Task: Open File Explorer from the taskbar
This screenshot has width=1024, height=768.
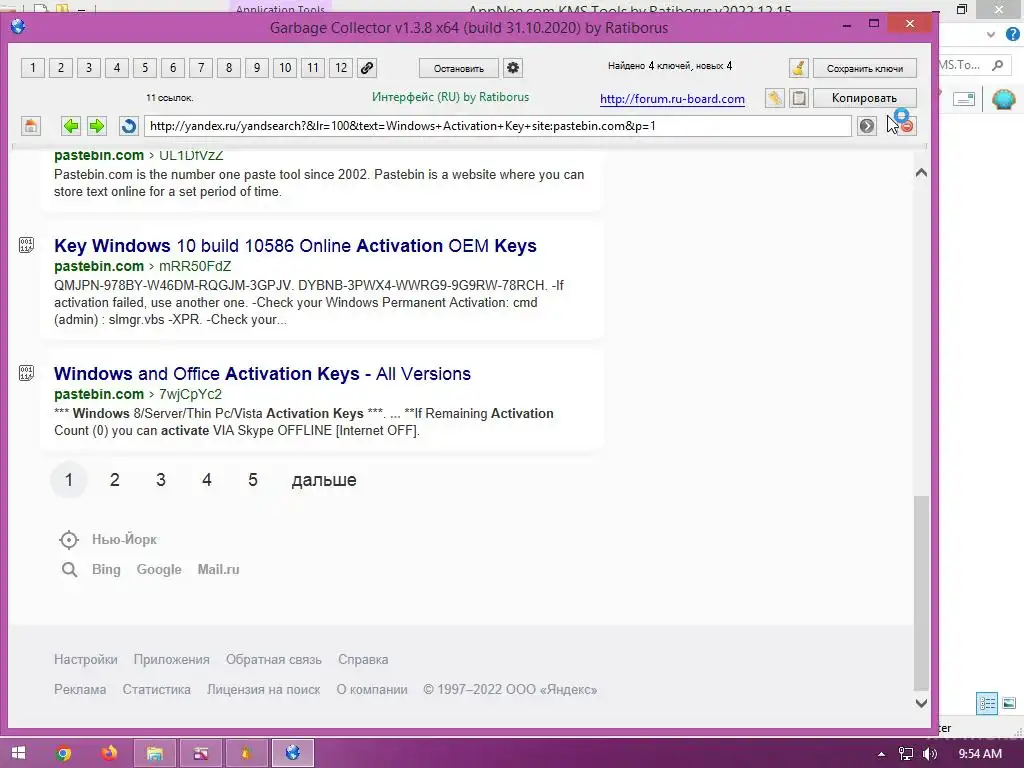Action: pyautogui.click(x=155, y=754)
